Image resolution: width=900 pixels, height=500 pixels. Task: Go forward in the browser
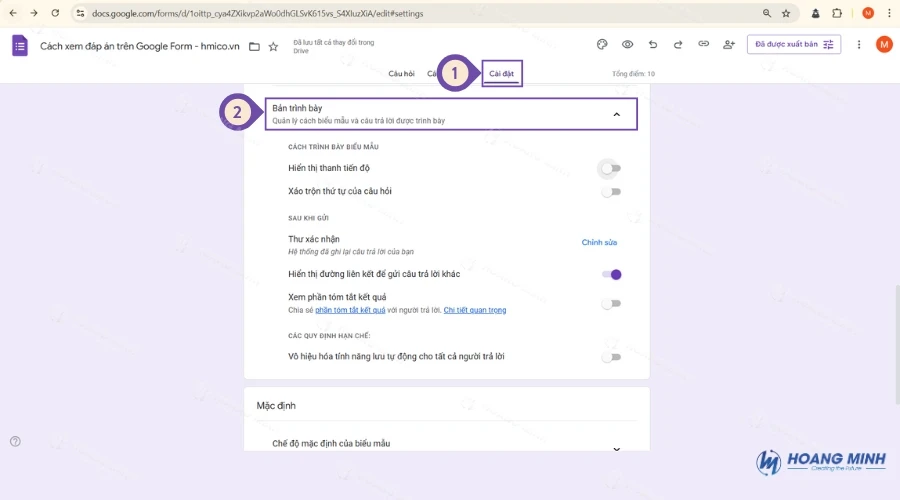[x=34, y=13]
